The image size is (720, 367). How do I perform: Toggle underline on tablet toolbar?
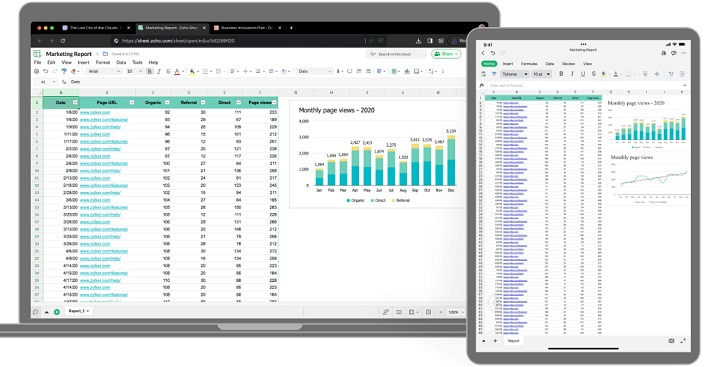pos(583,74)
